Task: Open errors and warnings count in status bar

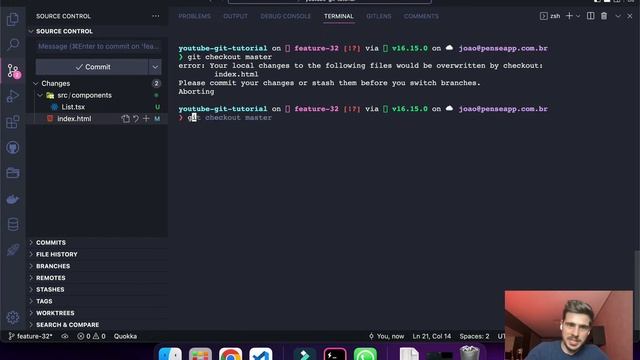Action: [91, 336]
